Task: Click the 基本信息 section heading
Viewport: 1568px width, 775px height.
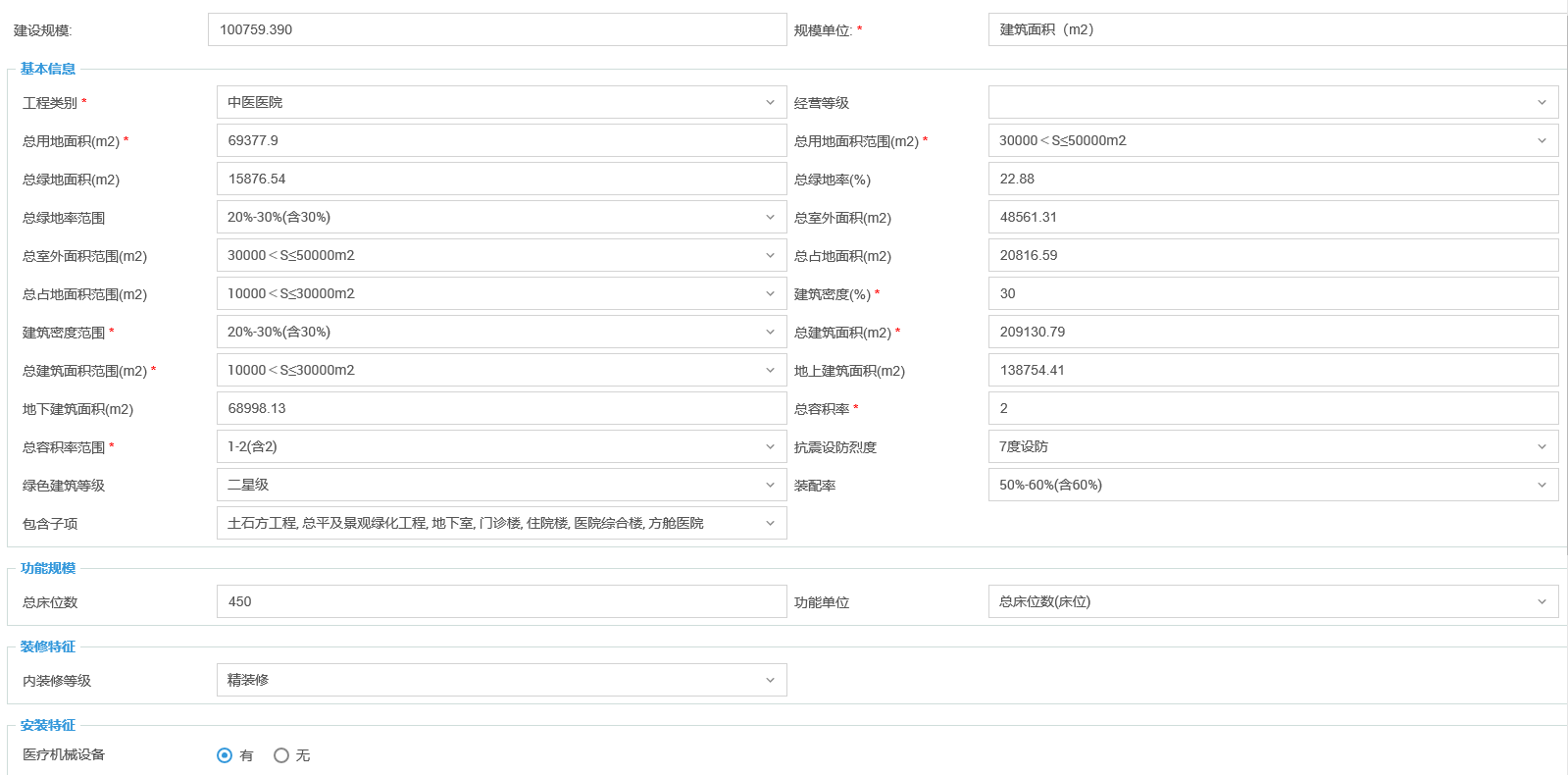Action: [x=48, y=69]
